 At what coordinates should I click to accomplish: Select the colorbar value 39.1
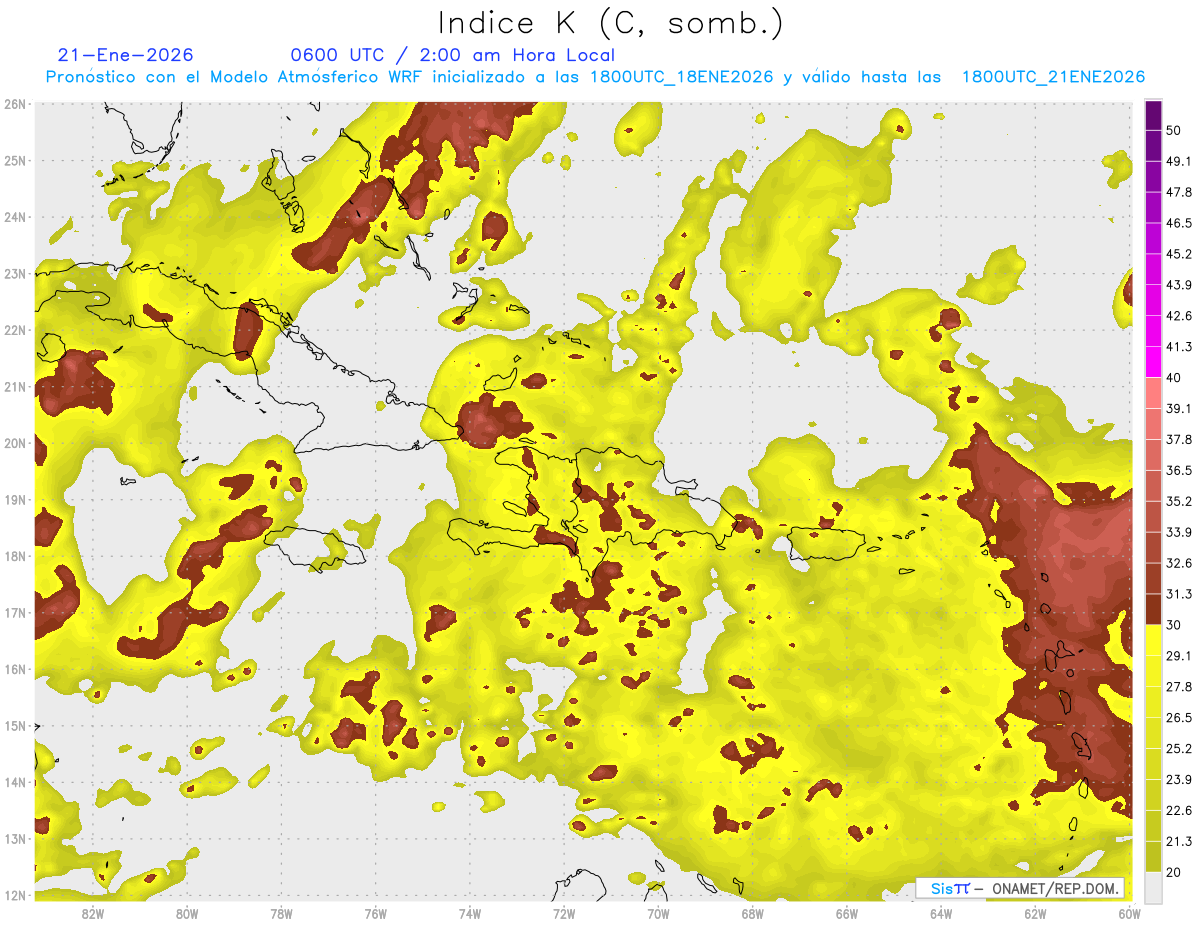(x=1179, y=409)
